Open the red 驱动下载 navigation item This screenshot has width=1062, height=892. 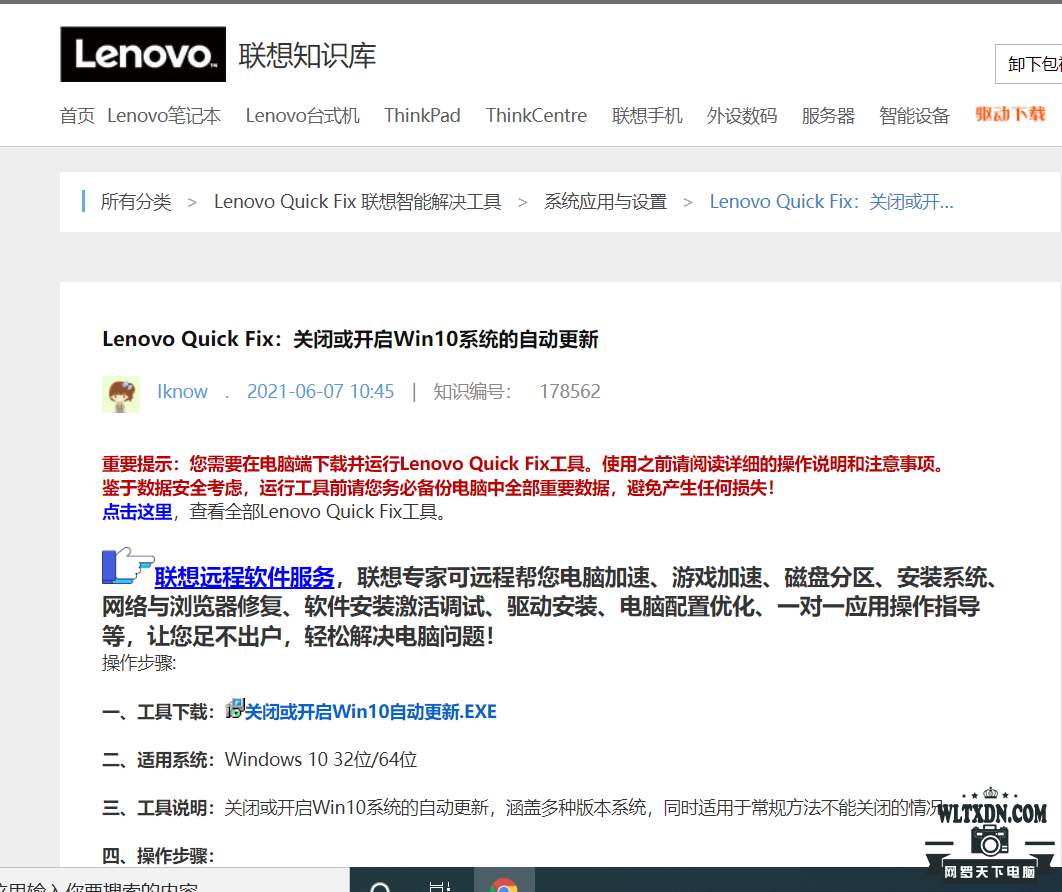click(1011, 114)
